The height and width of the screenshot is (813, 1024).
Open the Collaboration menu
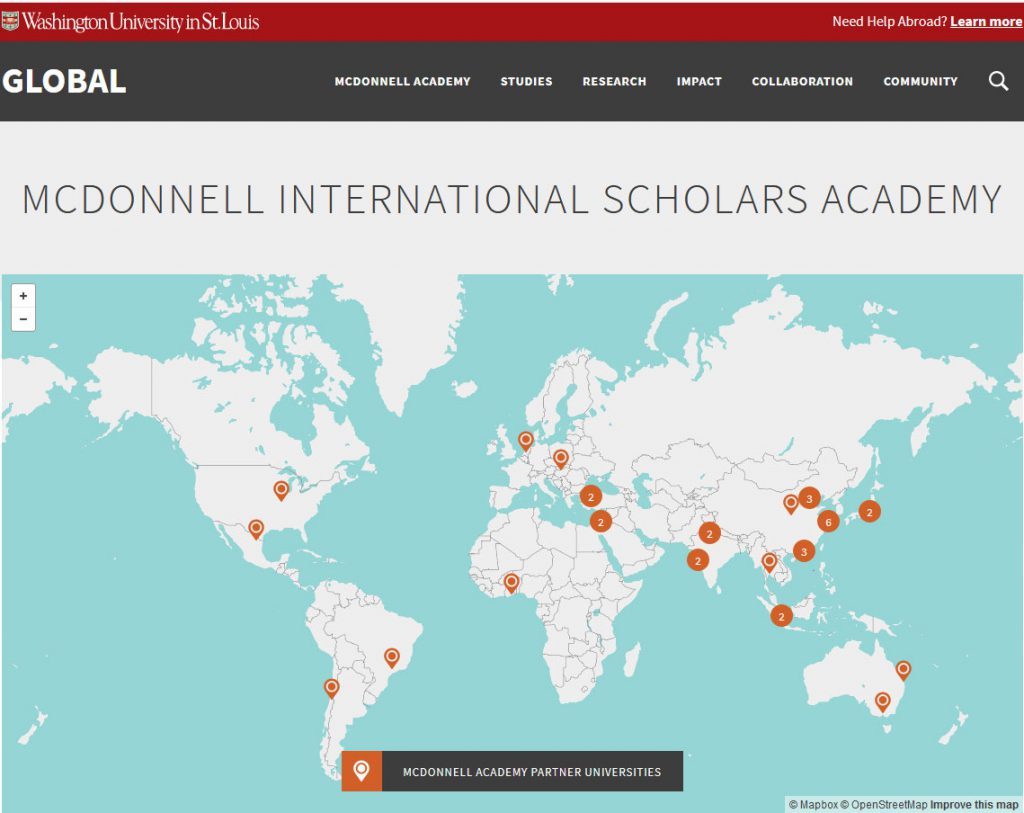(803, 82)
